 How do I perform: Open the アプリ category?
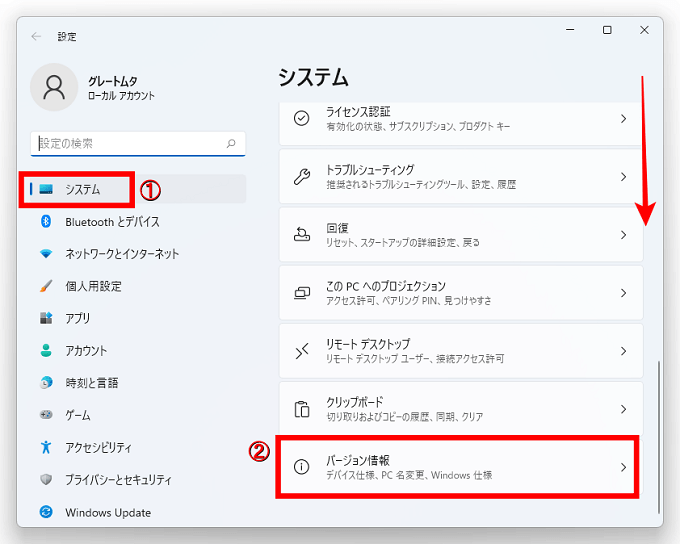pos(138,318)
